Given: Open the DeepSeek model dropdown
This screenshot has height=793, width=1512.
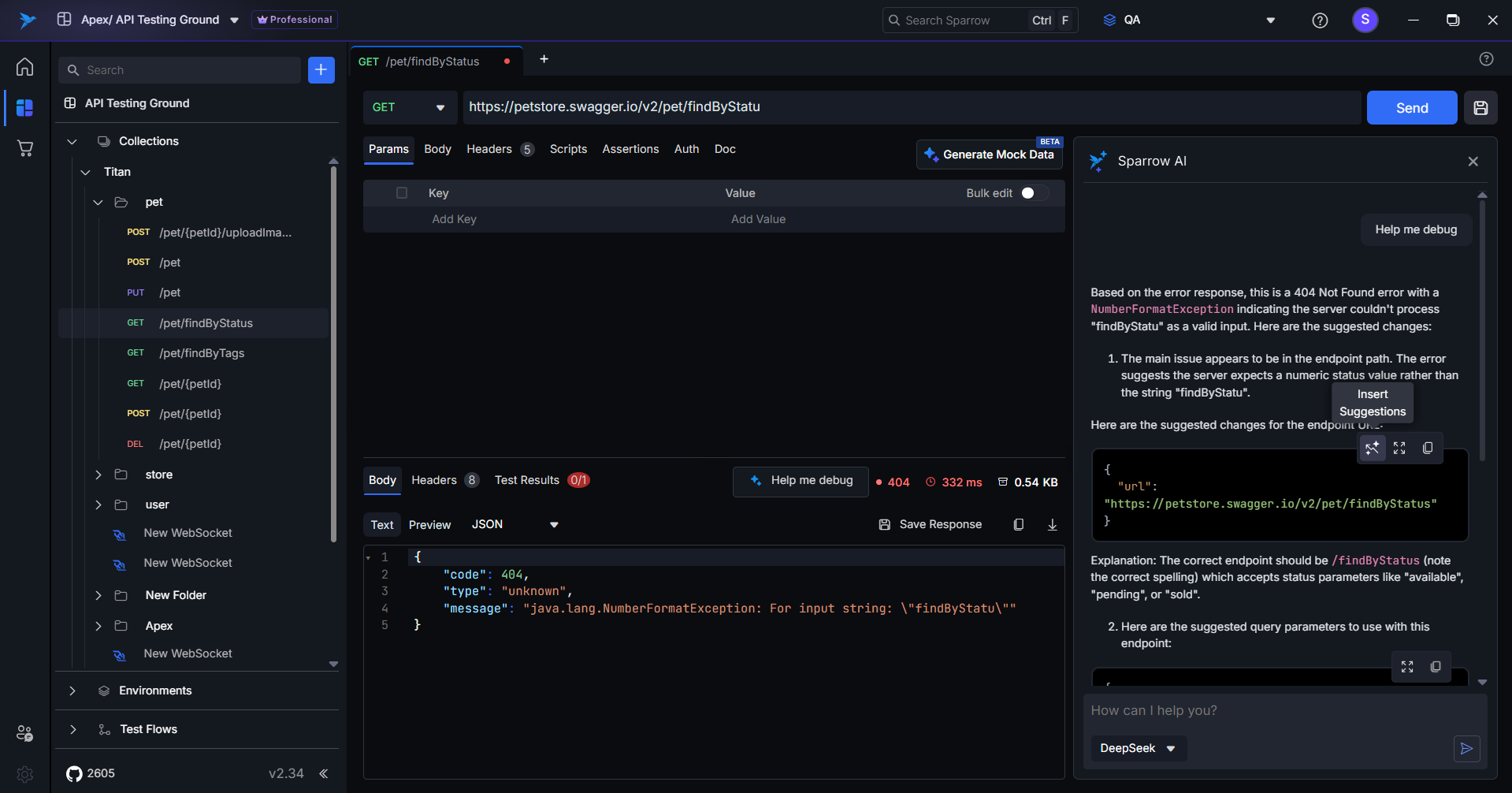Looking at the screenshot, I should tap(1138, 748).
